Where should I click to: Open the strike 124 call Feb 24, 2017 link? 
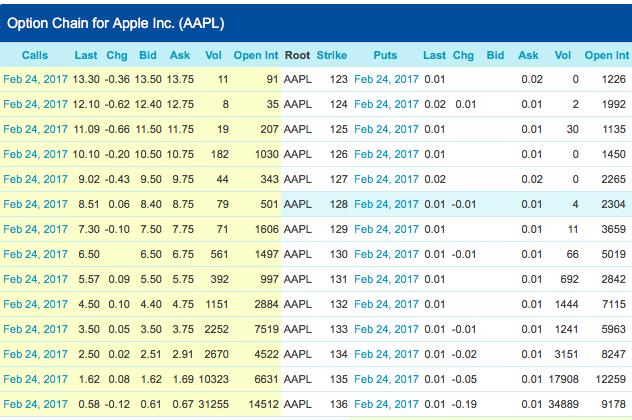point(35,104)
